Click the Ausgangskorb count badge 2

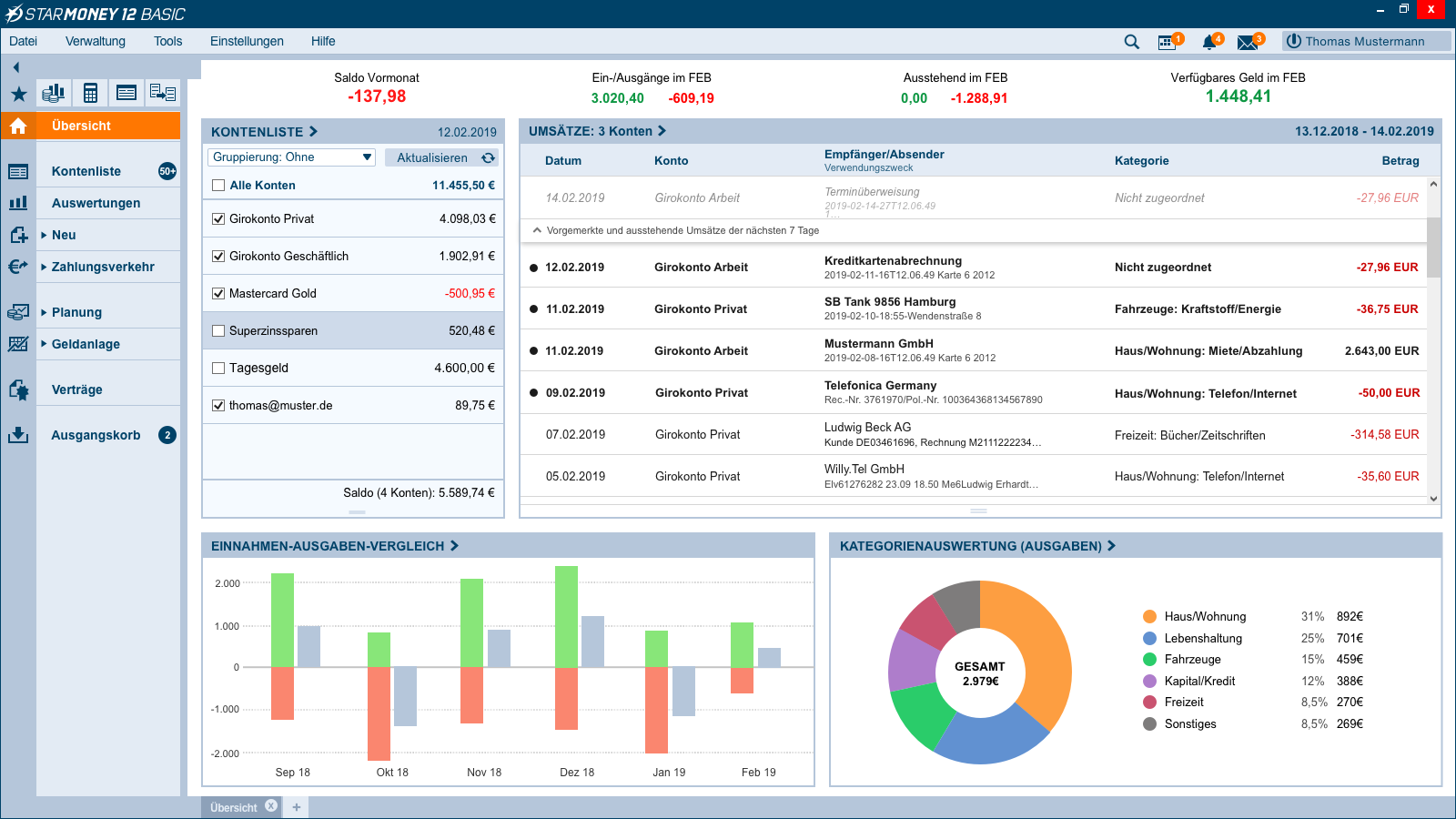pyautogui.click(x=167, y=435)
